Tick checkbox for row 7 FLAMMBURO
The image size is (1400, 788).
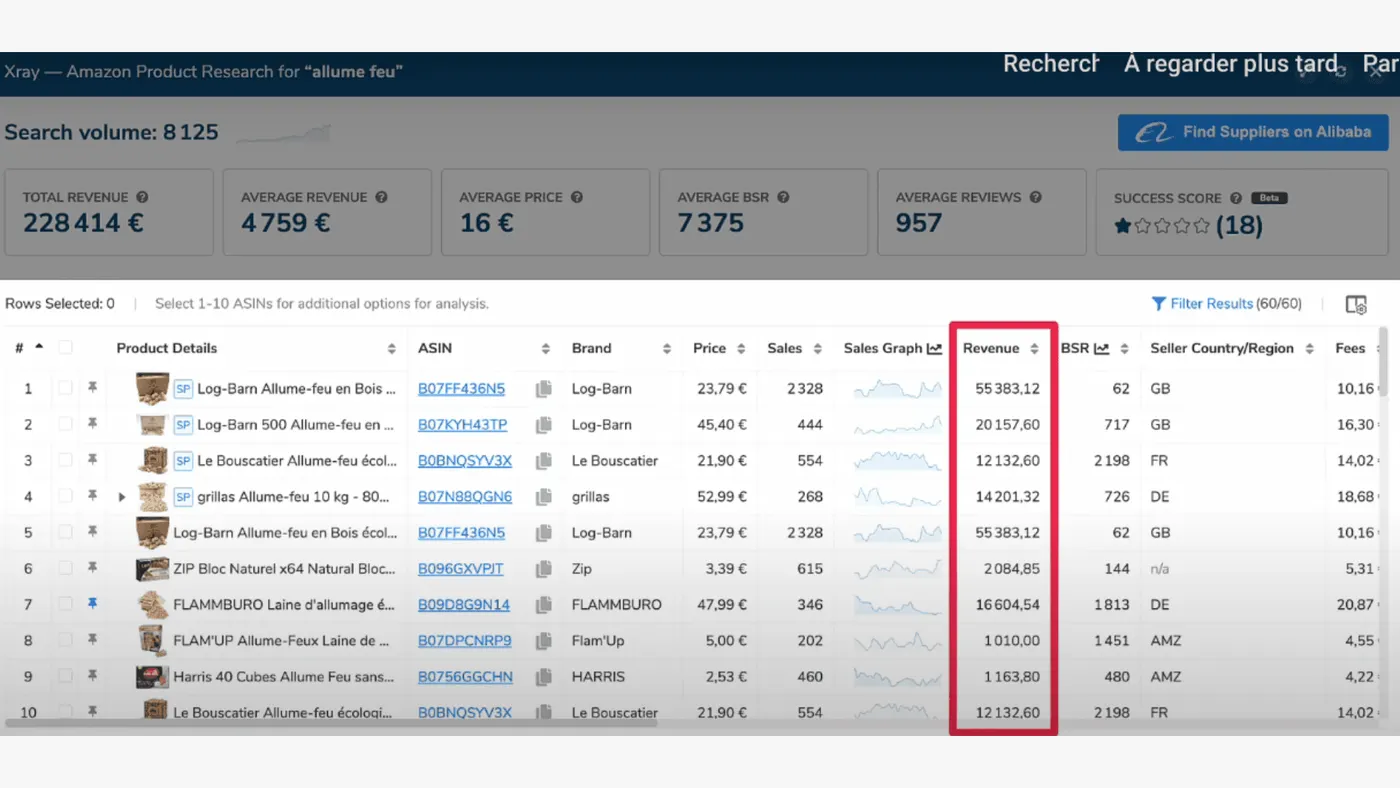[x=65, y=604]
